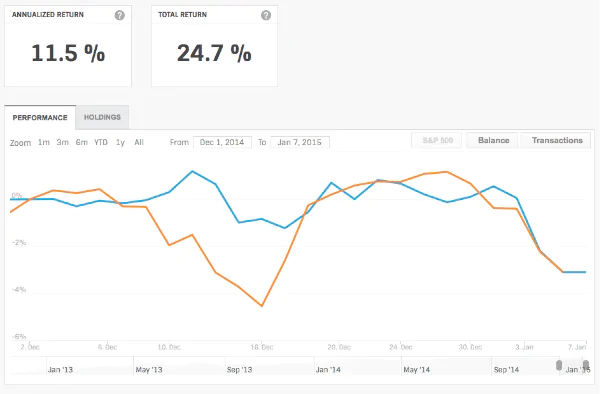Click the Annualized Return help icon
Image resolution: width=600 pixels, height=394 pixels.
click(x=119, y=15)
